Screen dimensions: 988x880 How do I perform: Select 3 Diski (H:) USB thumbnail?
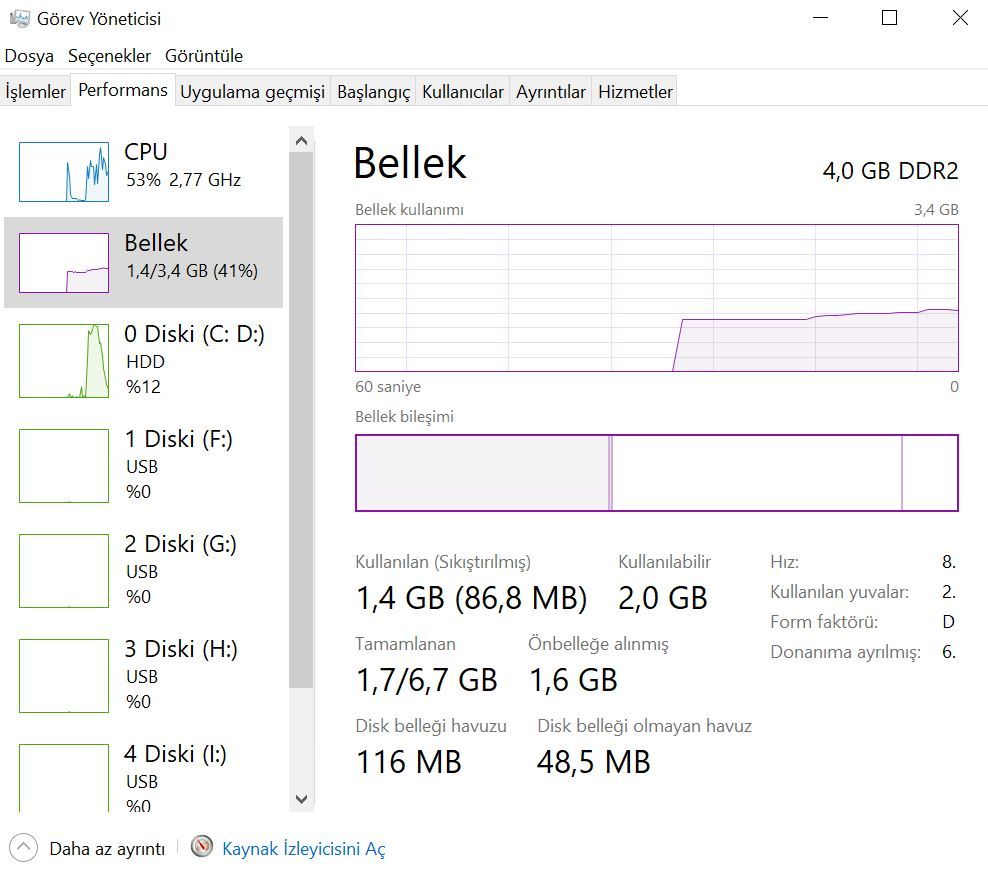(64, 675)
